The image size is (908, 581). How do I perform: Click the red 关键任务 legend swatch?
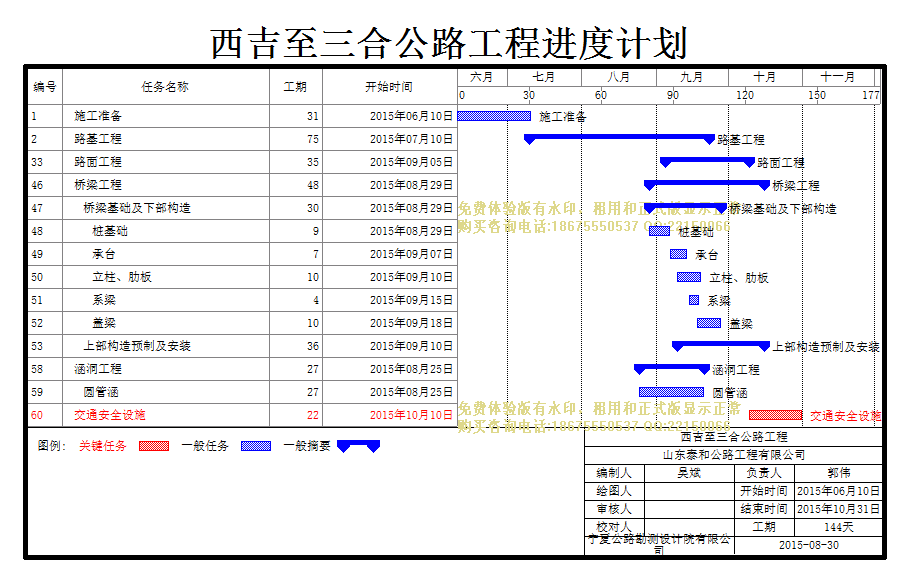(154, 446)
